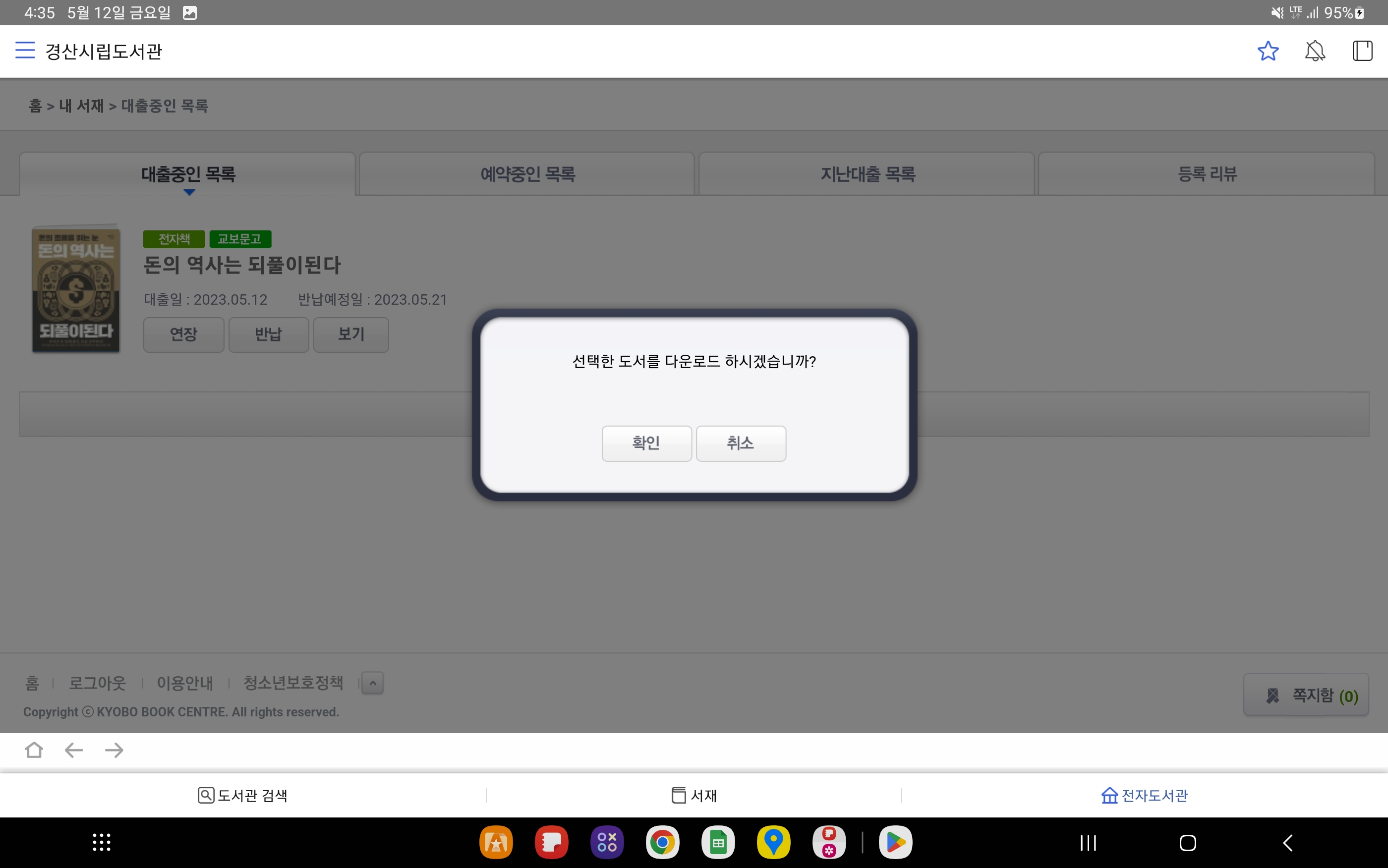The width and height of the screenshot is (1388, 868).
Task: Go forward with the right arrow
Action: click(x=115, y=750)
